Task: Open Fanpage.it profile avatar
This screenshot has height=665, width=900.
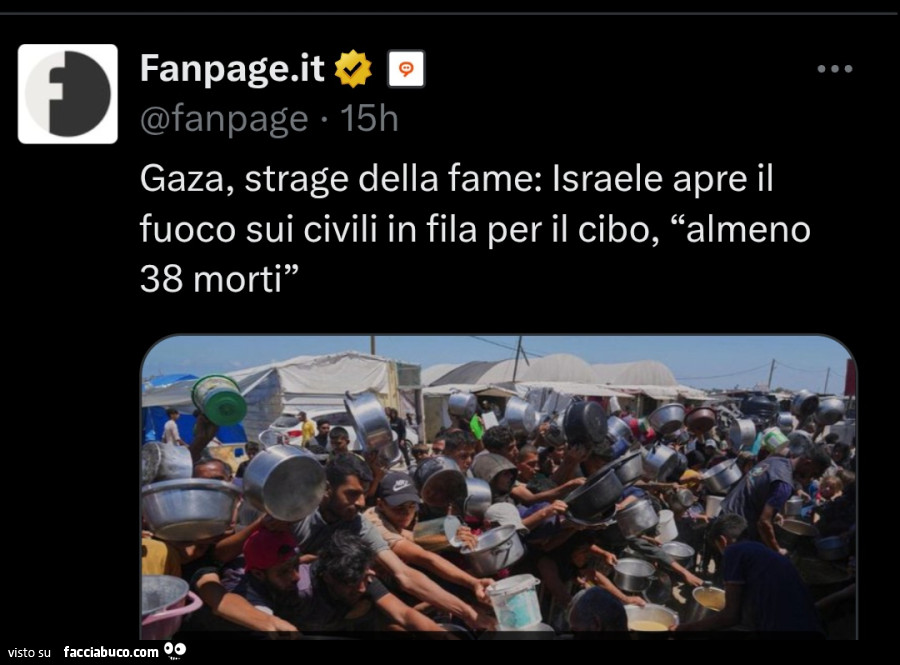Action: click(68, 94)
